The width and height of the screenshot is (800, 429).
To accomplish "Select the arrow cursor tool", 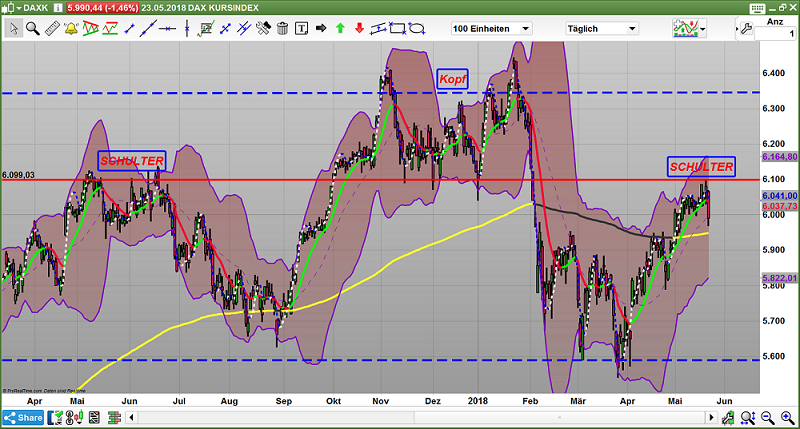I will (14, 29).
